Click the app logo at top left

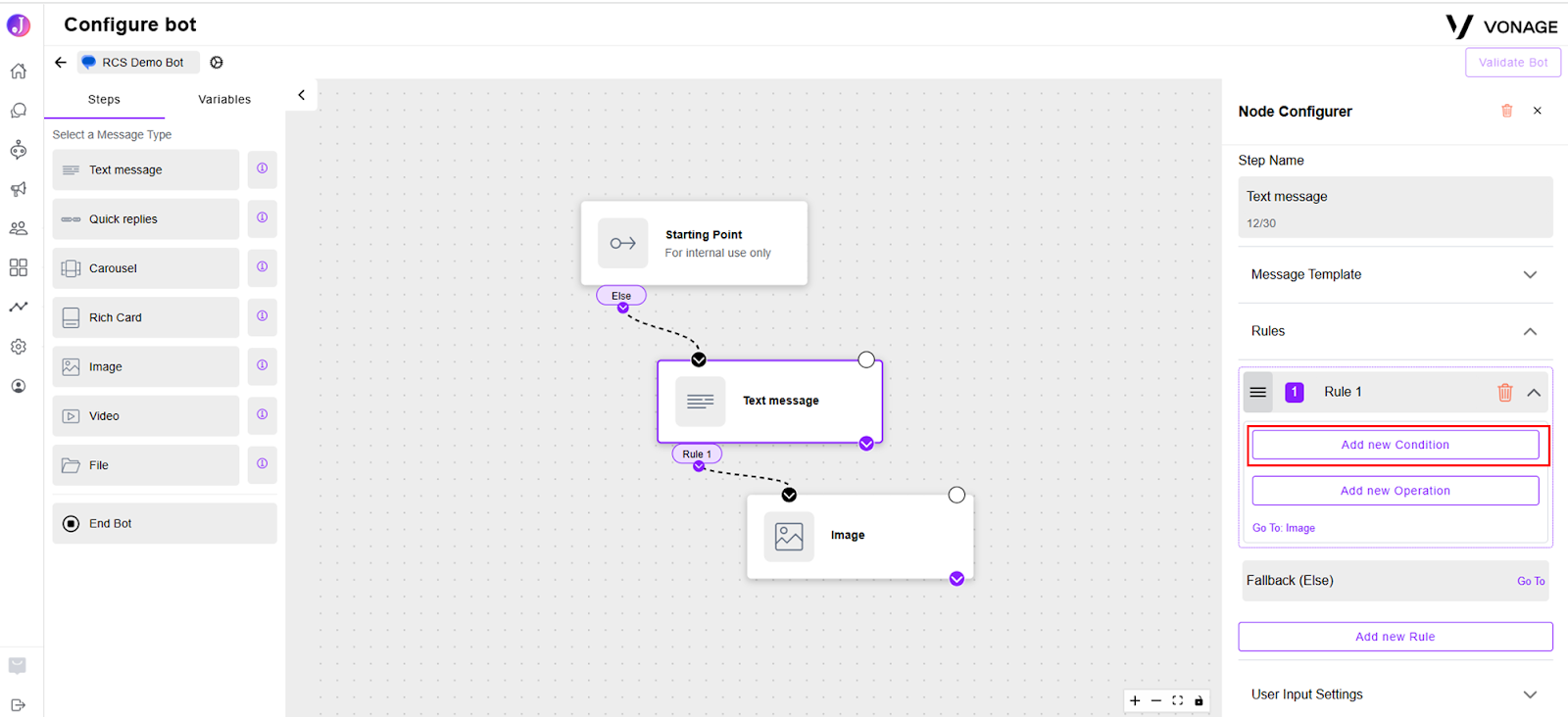click(x=19, y=24)
